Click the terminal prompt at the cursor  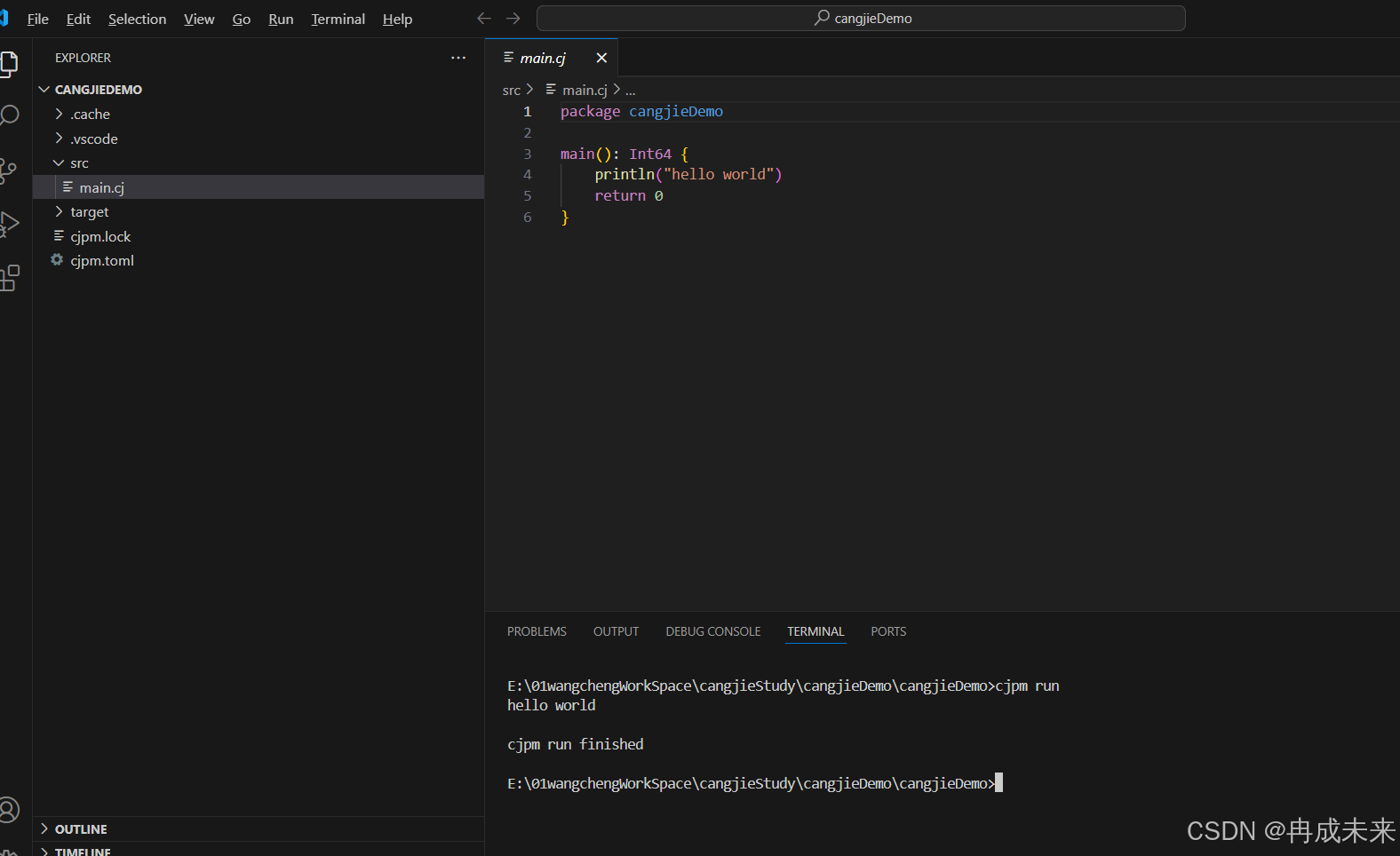tap(998, 782)
